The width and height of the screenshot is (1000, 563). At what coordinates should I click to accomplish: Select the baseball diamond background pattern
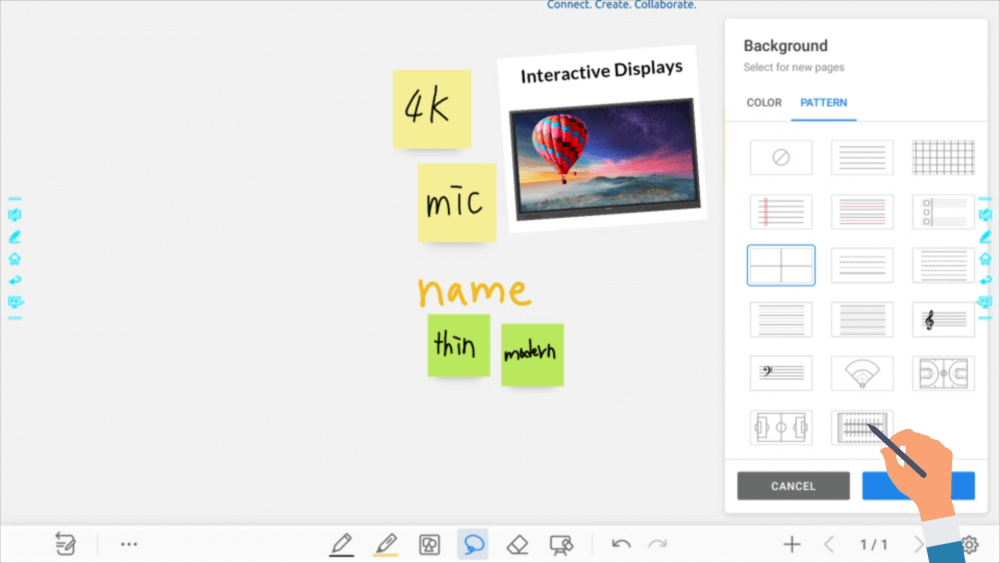click(862, 373)
